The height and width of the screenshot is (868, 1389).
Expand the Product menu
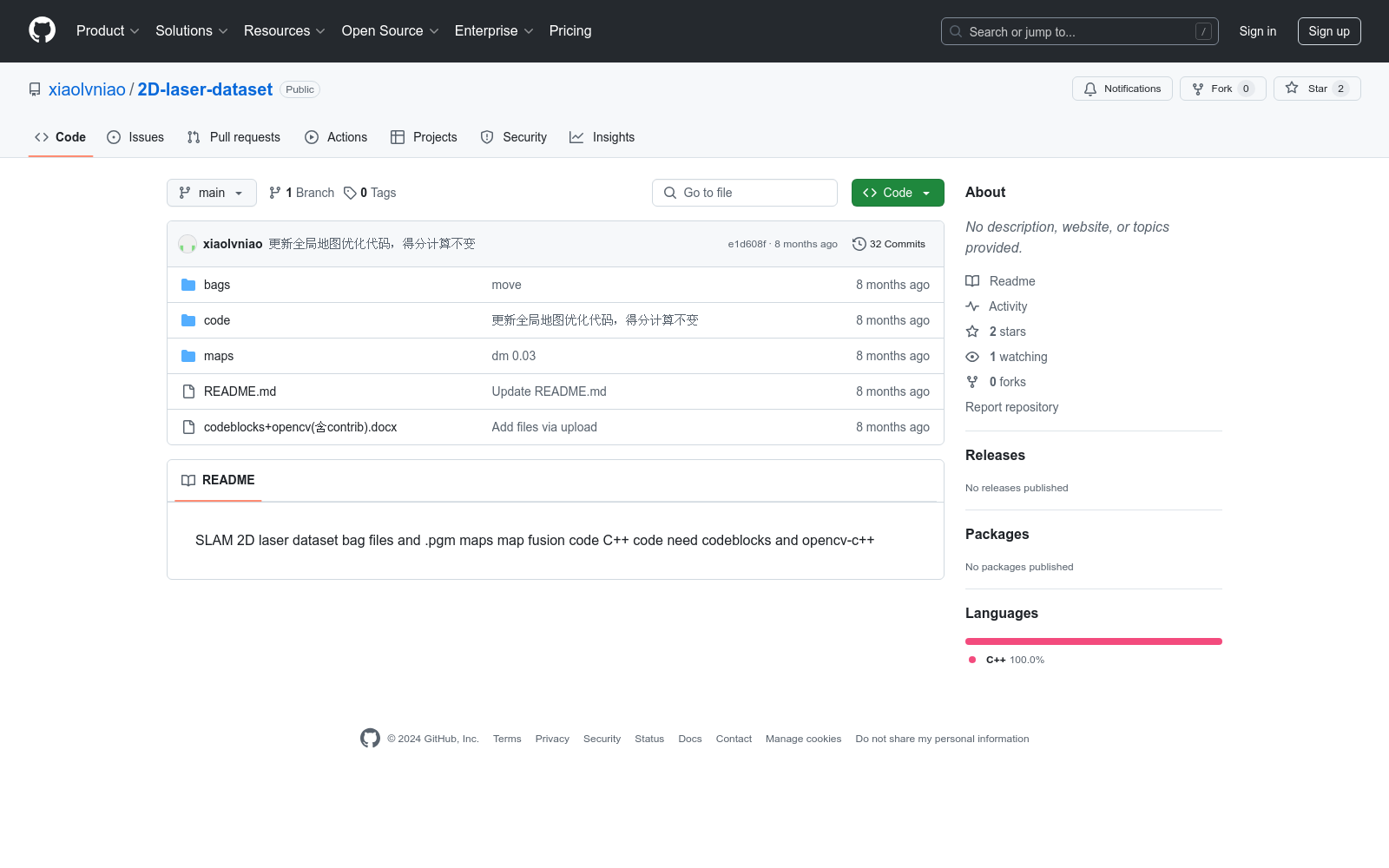point(108,30)
